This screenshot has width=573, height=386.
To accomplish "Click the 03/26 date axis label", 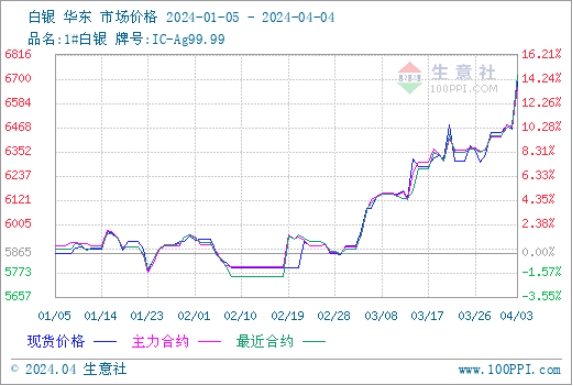I will [x=474, y=316].
